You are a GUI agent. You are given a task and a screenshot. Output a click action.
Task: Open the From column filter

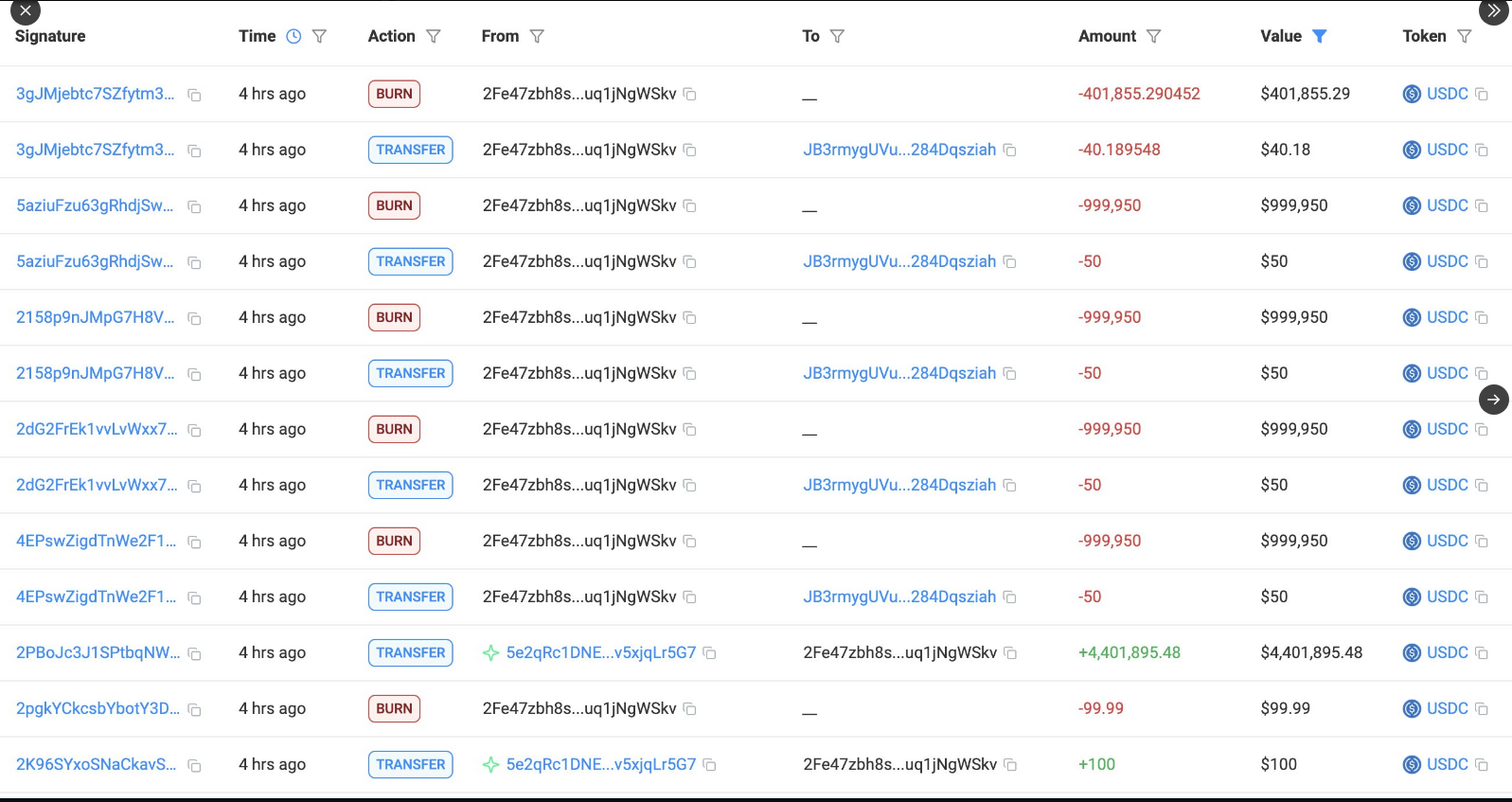537,36
